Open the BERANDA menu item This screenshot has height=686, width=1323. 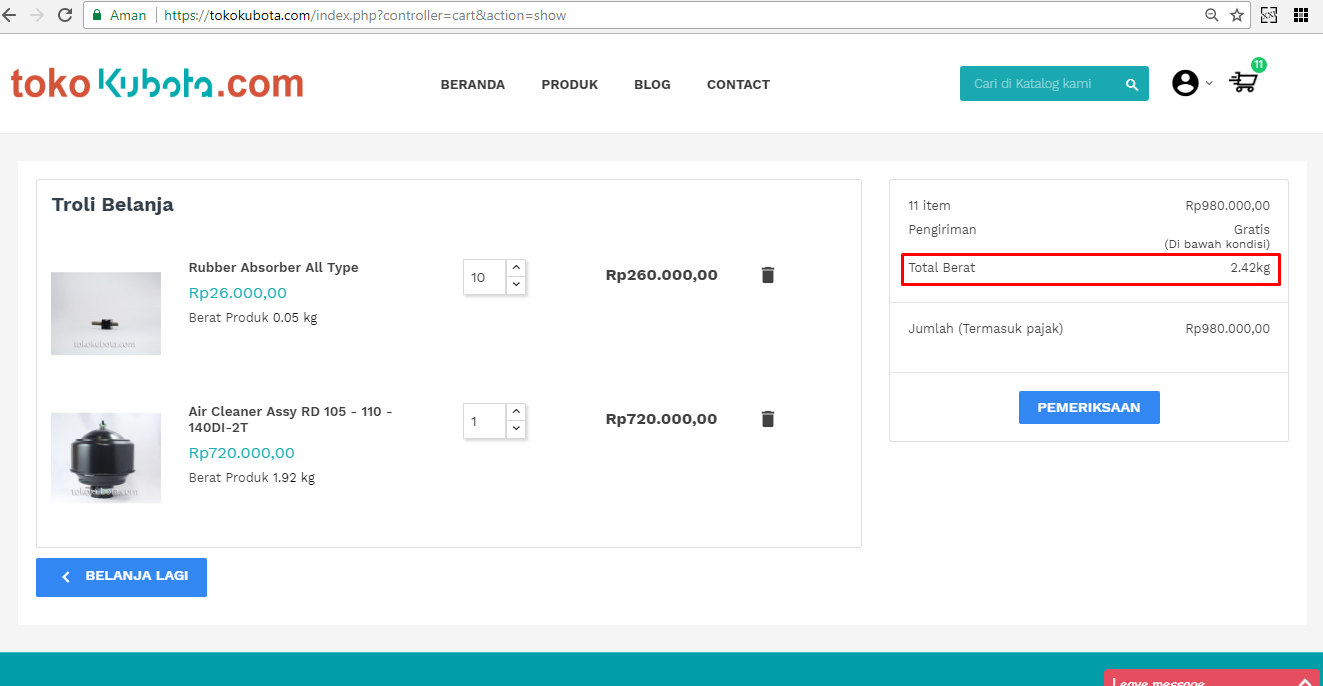(473, 85)
